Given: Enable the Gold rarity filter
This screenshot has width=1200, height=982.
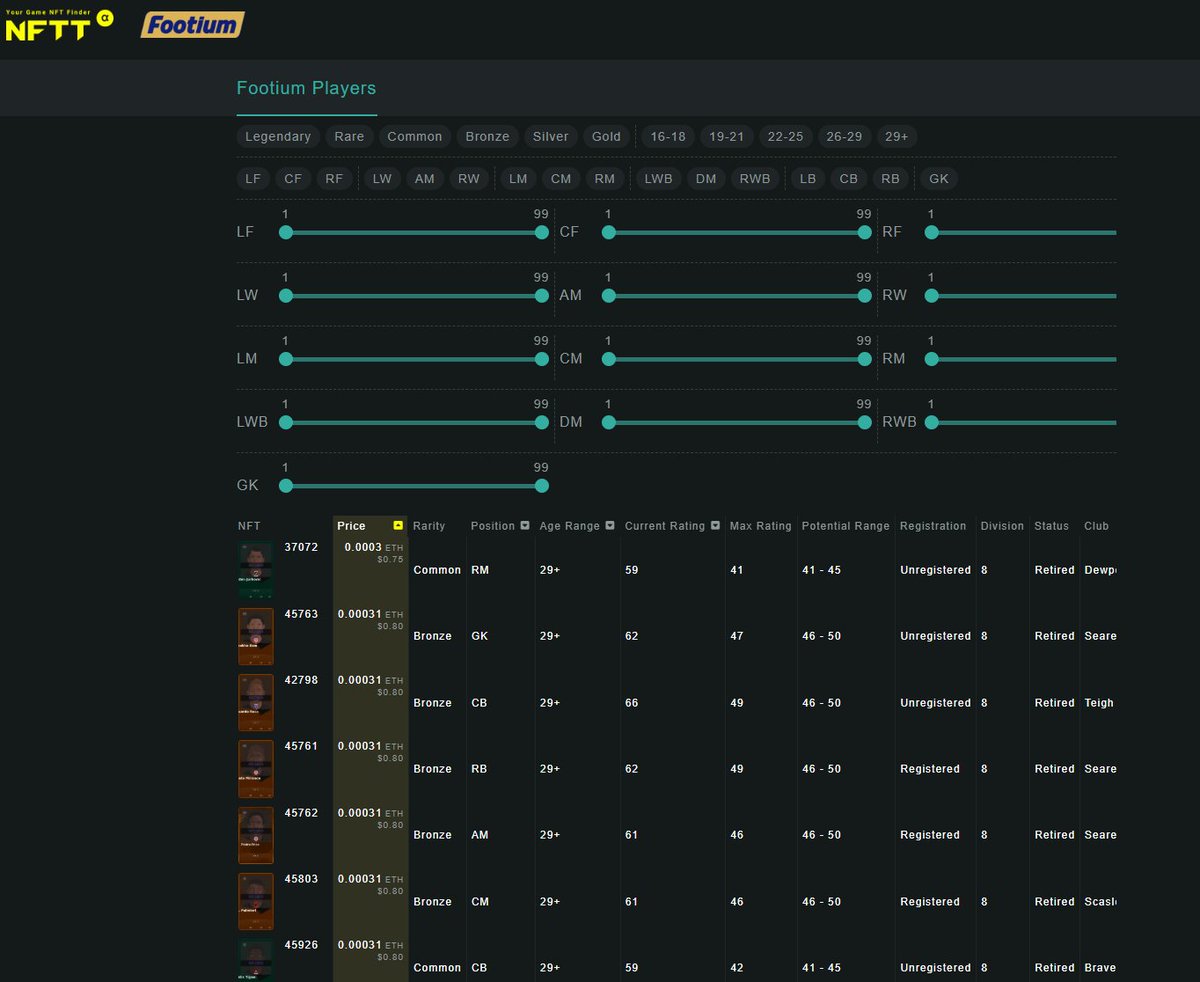Looking at the screenshot, I should [x=606, y=136].
